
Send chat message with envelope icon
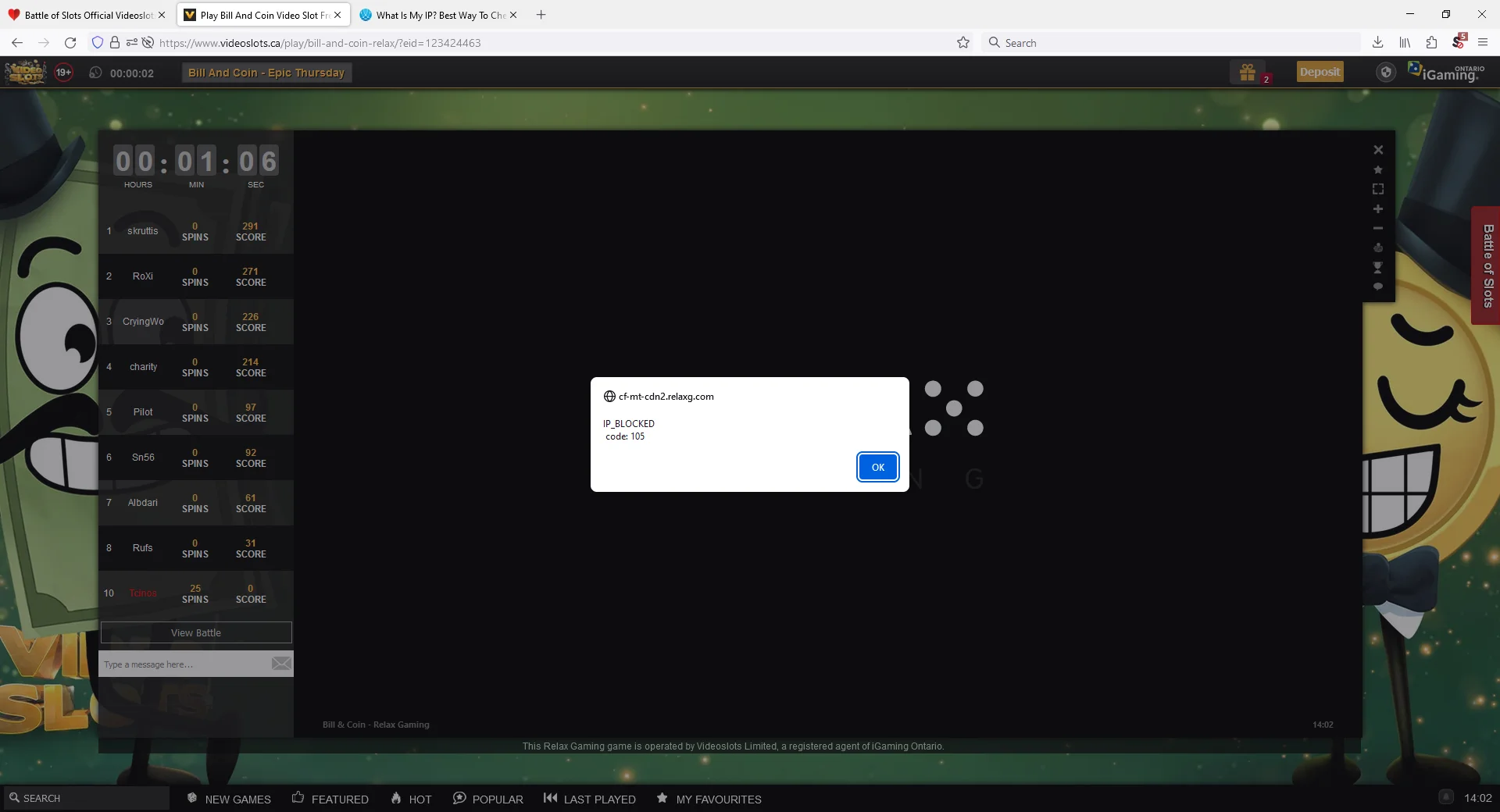(281, 664)
